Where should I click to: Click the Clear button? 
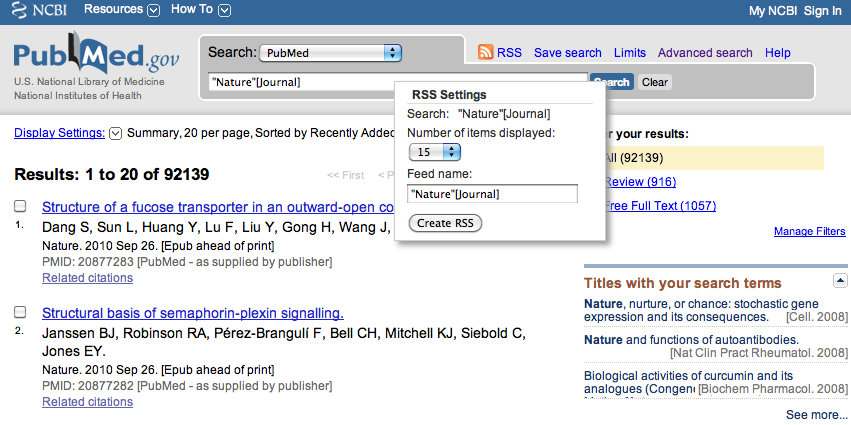click(x=655, y=83)
